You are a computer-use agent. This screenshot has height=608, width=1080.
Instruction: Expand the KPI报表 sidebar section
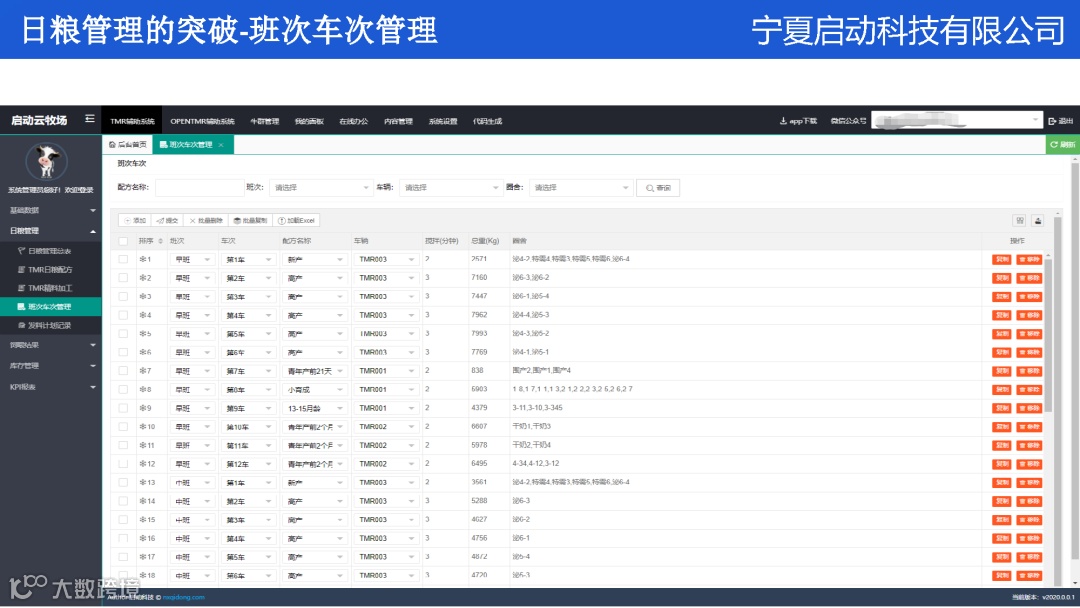50,387
